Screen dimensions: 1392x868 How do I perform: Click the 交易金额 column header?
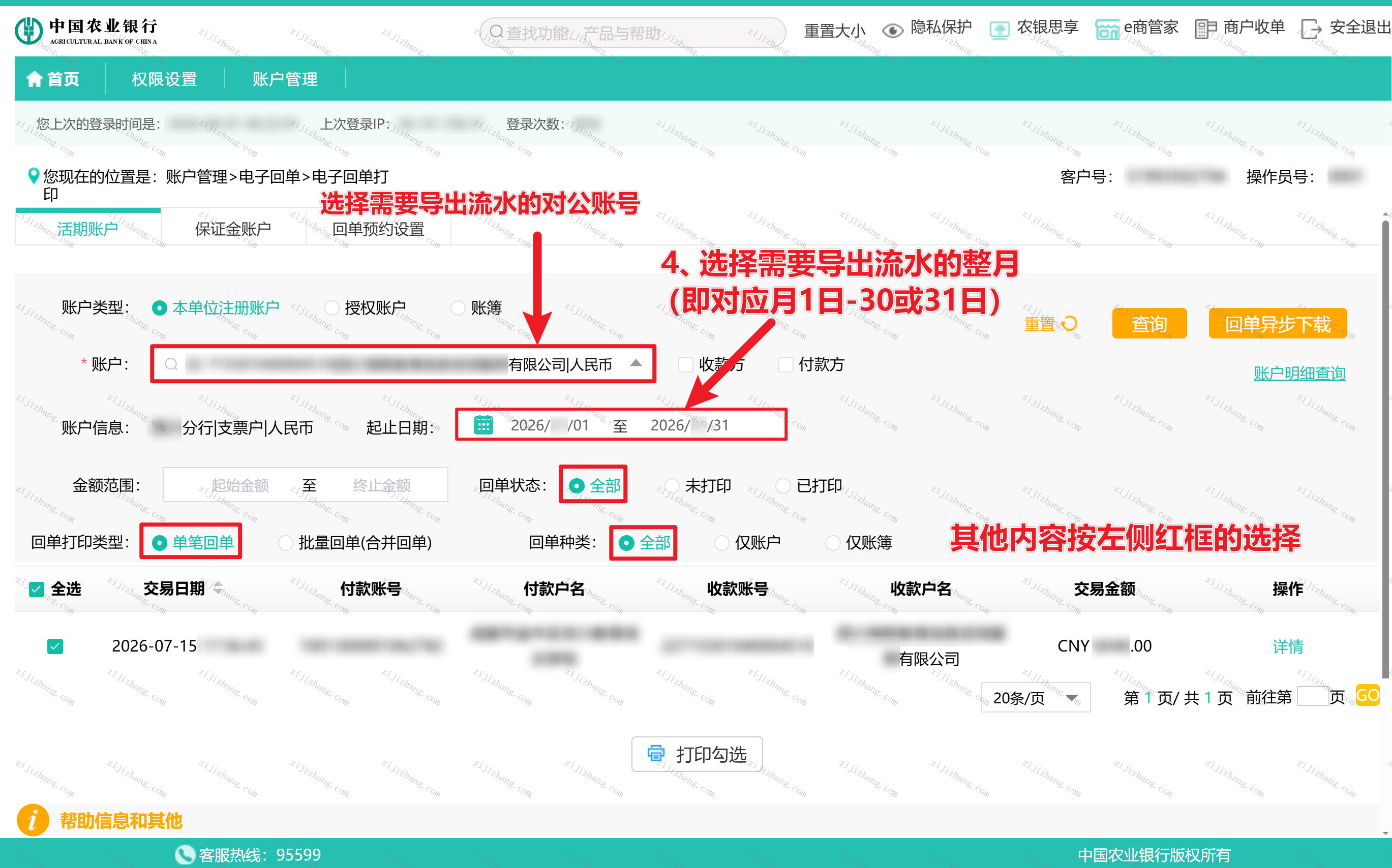1104,588
